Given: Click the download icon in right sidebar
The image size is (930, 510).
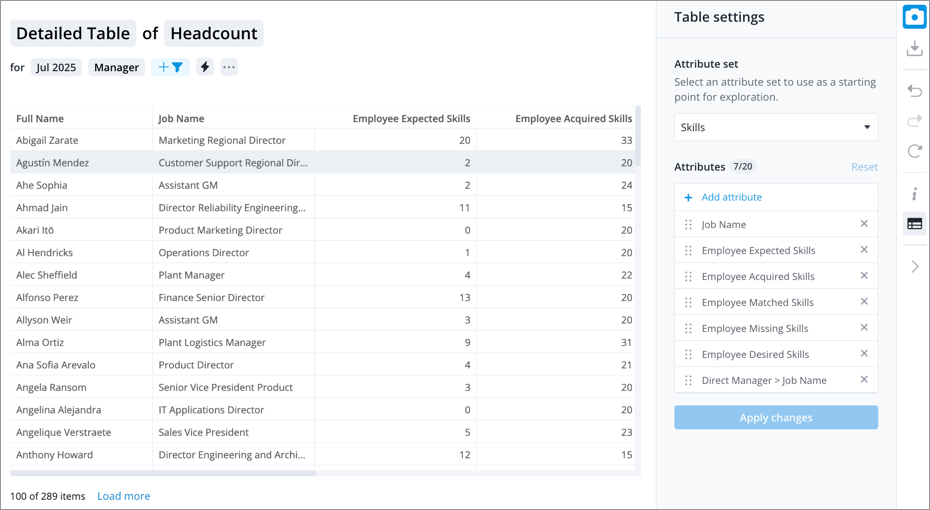Looking at the screenshot, I should (x=914, y=49).
